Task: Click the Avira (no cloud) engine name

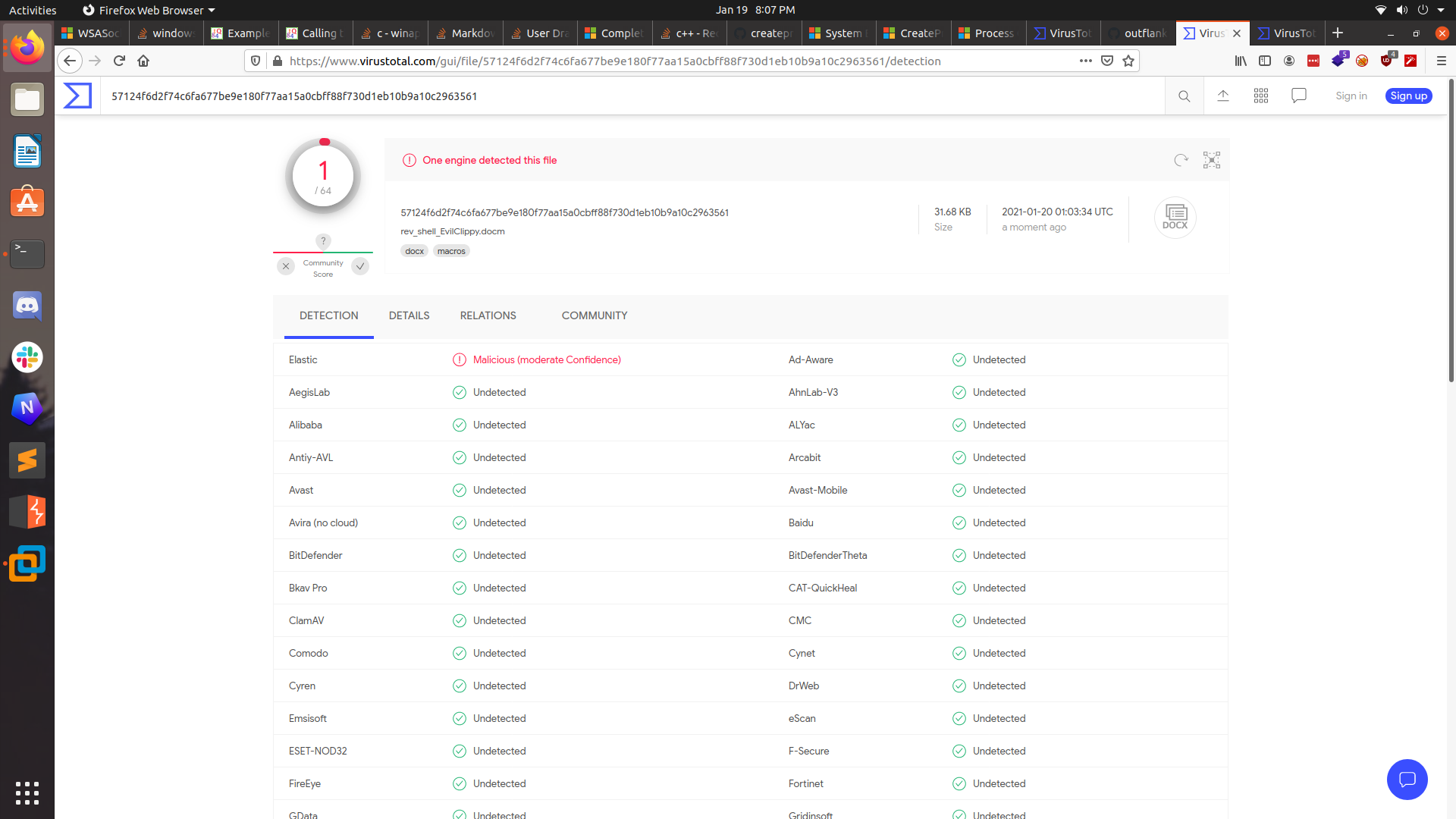Action: pyautogui.click(x=323, y=522)
